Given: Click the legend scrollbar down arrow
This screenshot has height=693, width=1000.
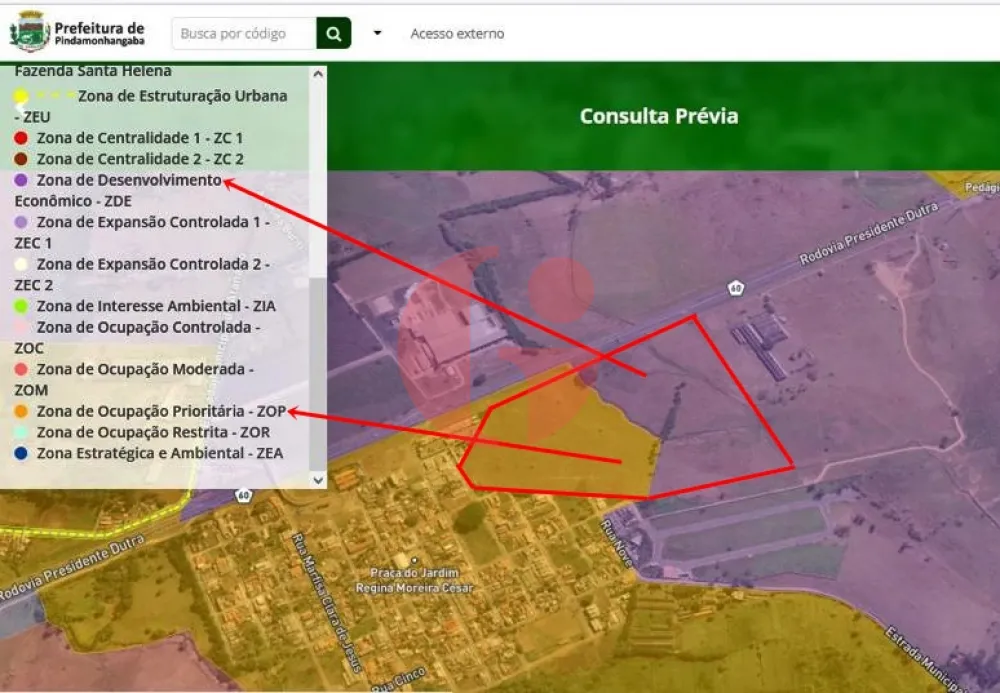Looking at the screenshot, I should (x=318, y=480).
